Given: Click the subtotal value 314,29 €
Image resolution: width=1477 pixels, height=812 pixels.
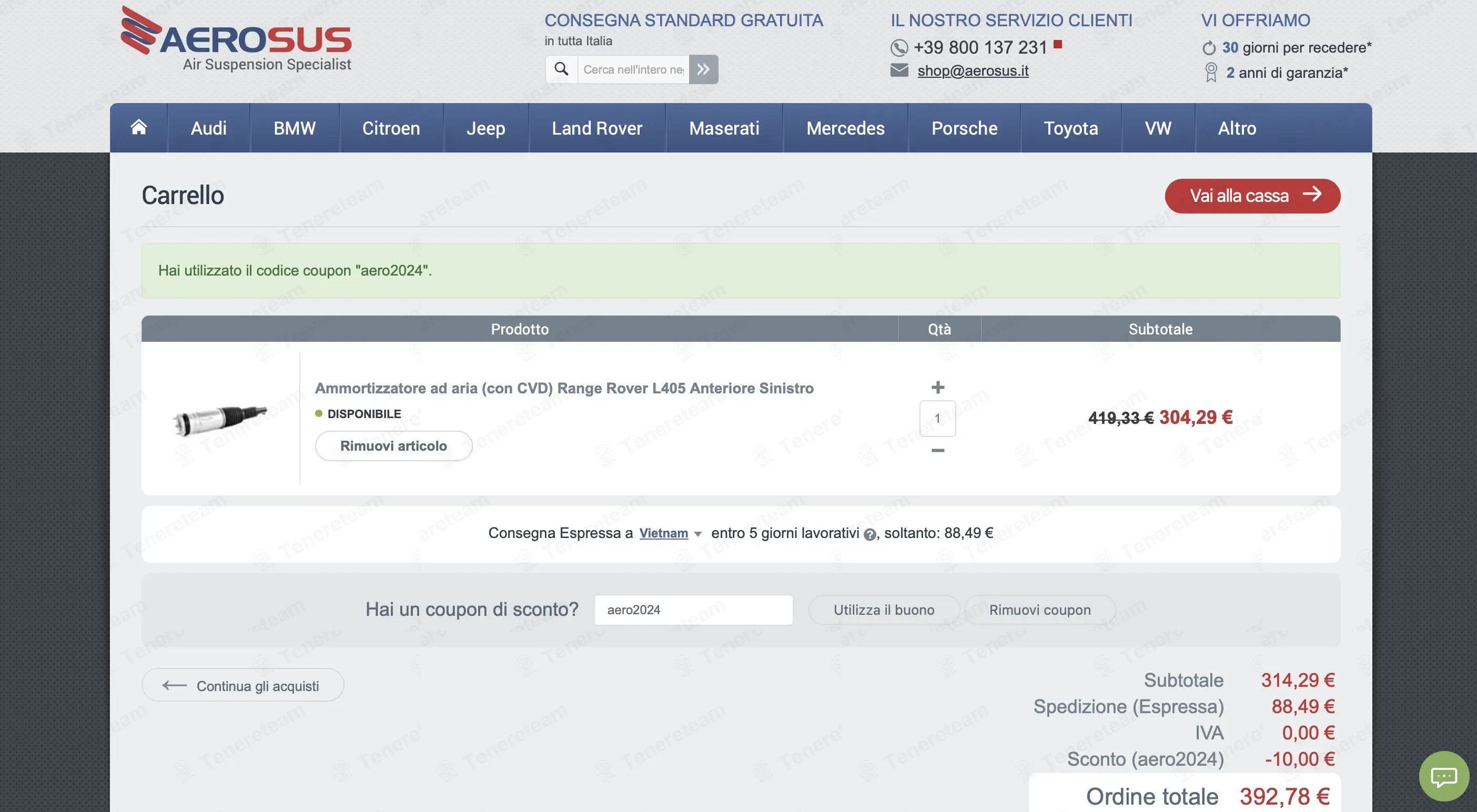Looking at the screenshot, I should coord(1298,680).
